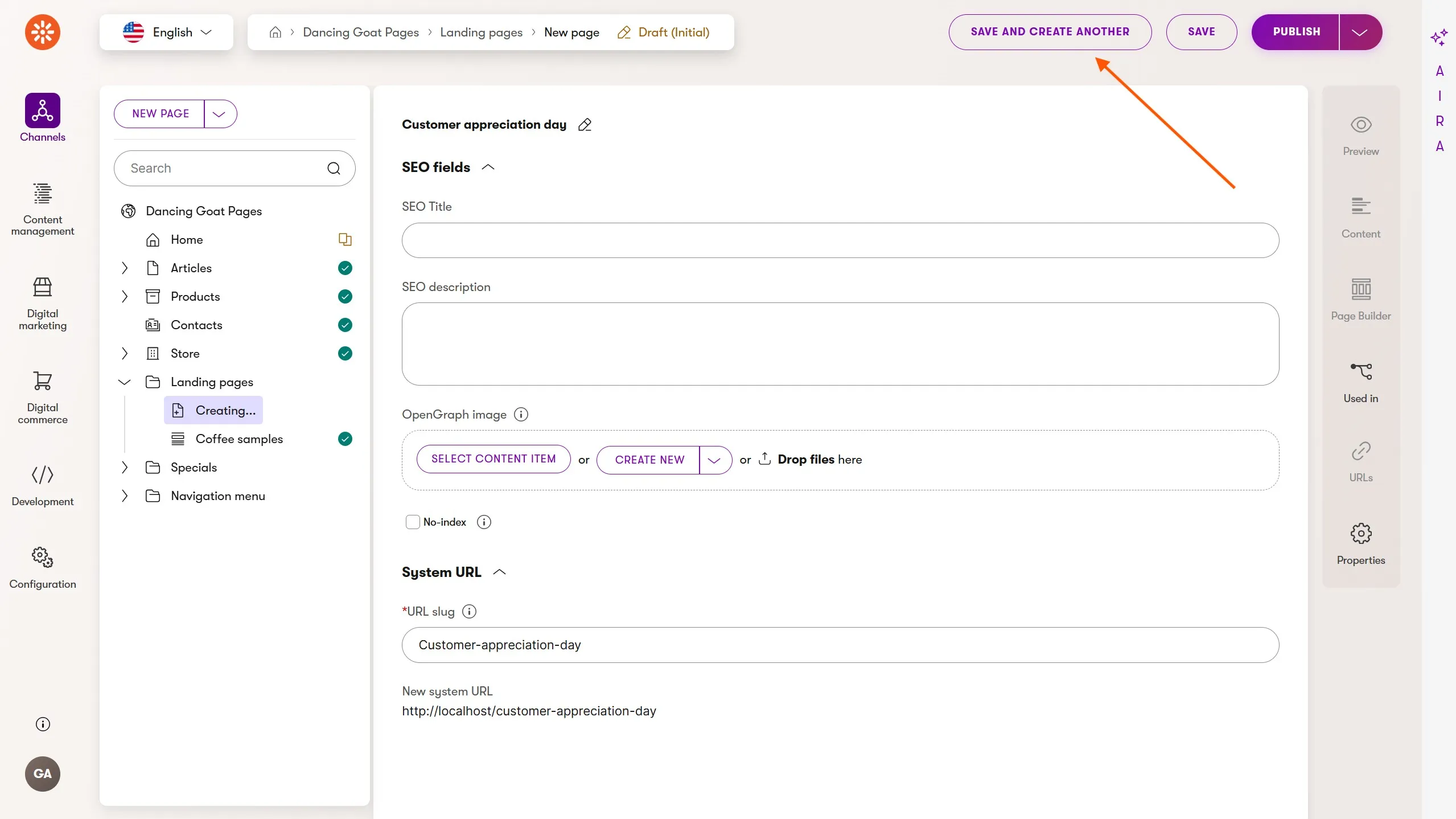Click the home icon in breadcrumb
This screenshot has width=1456, height=819.
click(x=275, y=32)
